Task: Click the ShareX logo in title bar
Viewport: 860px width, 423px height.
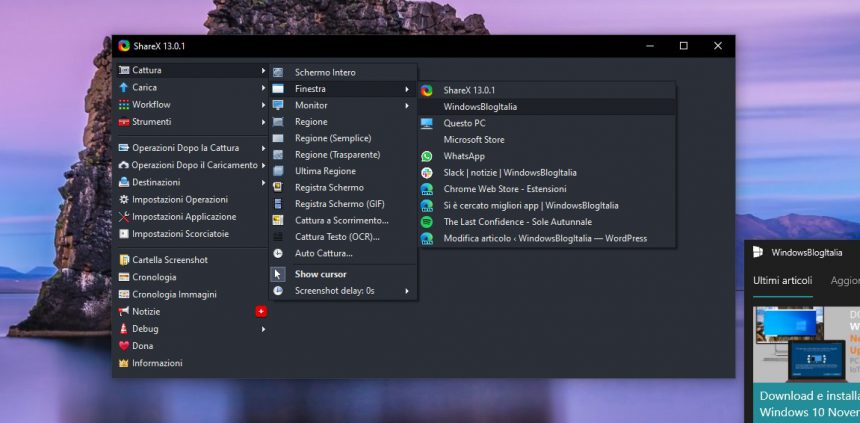Action: tap(124, 46)
